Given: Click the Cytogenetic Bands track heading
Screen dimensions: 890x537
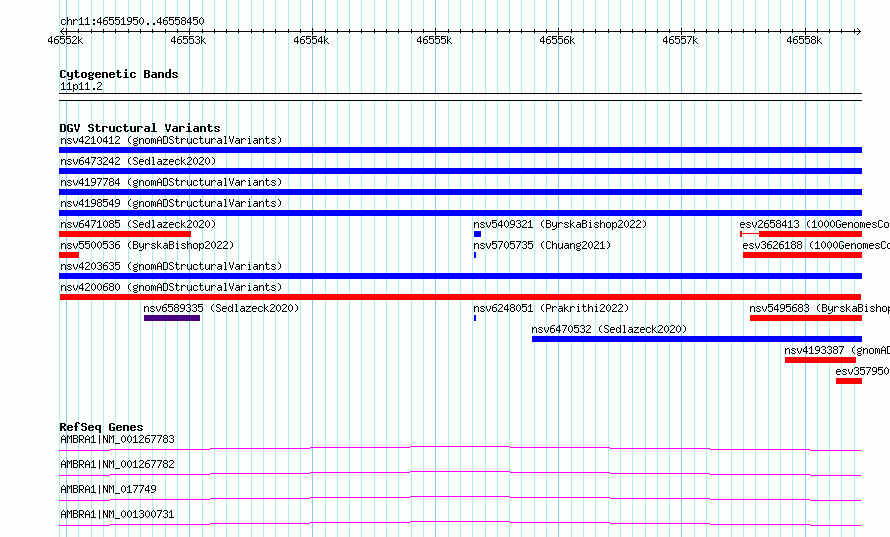Looking at the screenshot, I should 119,74.
